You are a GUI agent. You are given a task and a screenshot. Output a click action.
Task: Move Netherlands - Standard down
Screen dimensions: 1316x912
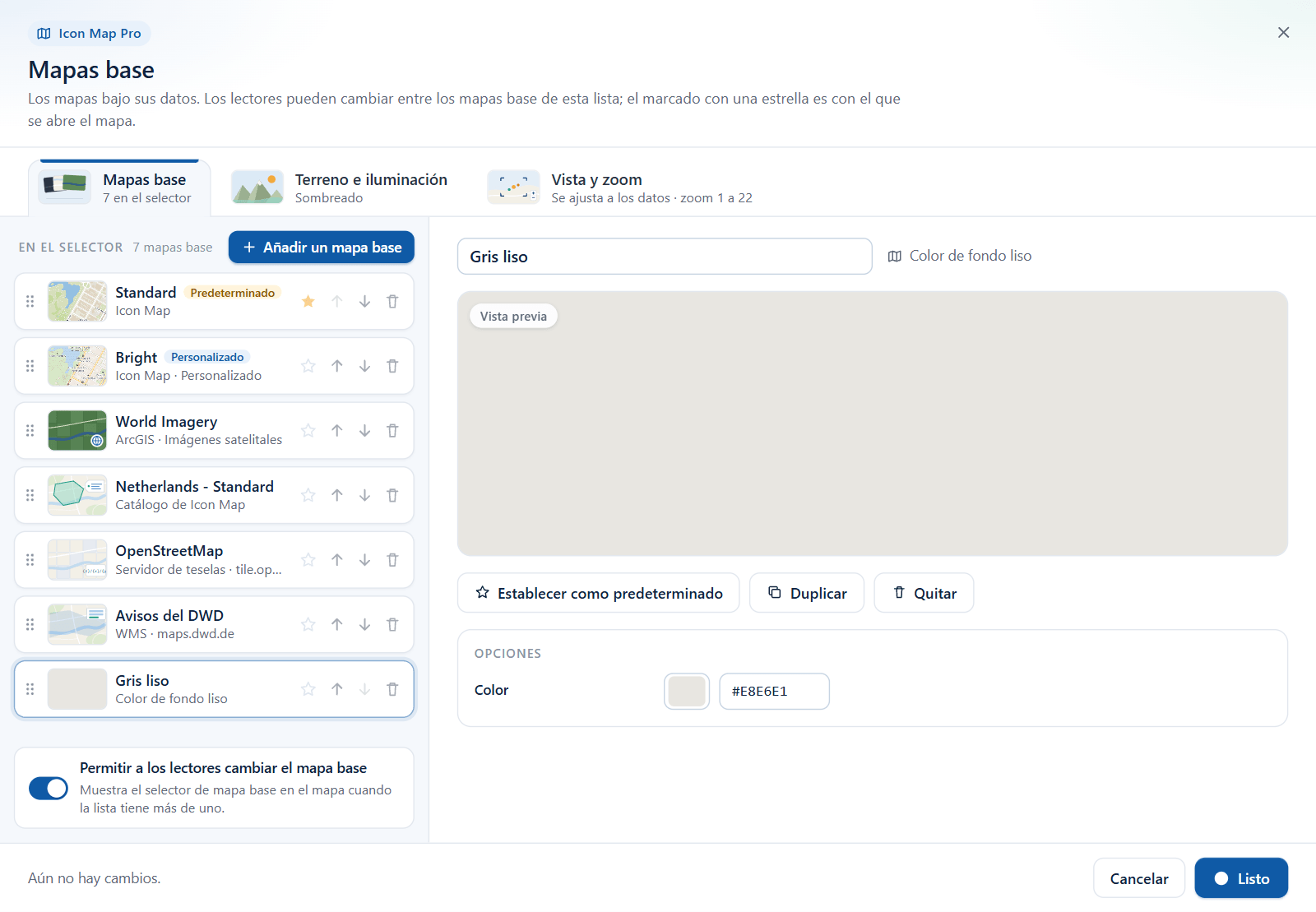[364, 495]
